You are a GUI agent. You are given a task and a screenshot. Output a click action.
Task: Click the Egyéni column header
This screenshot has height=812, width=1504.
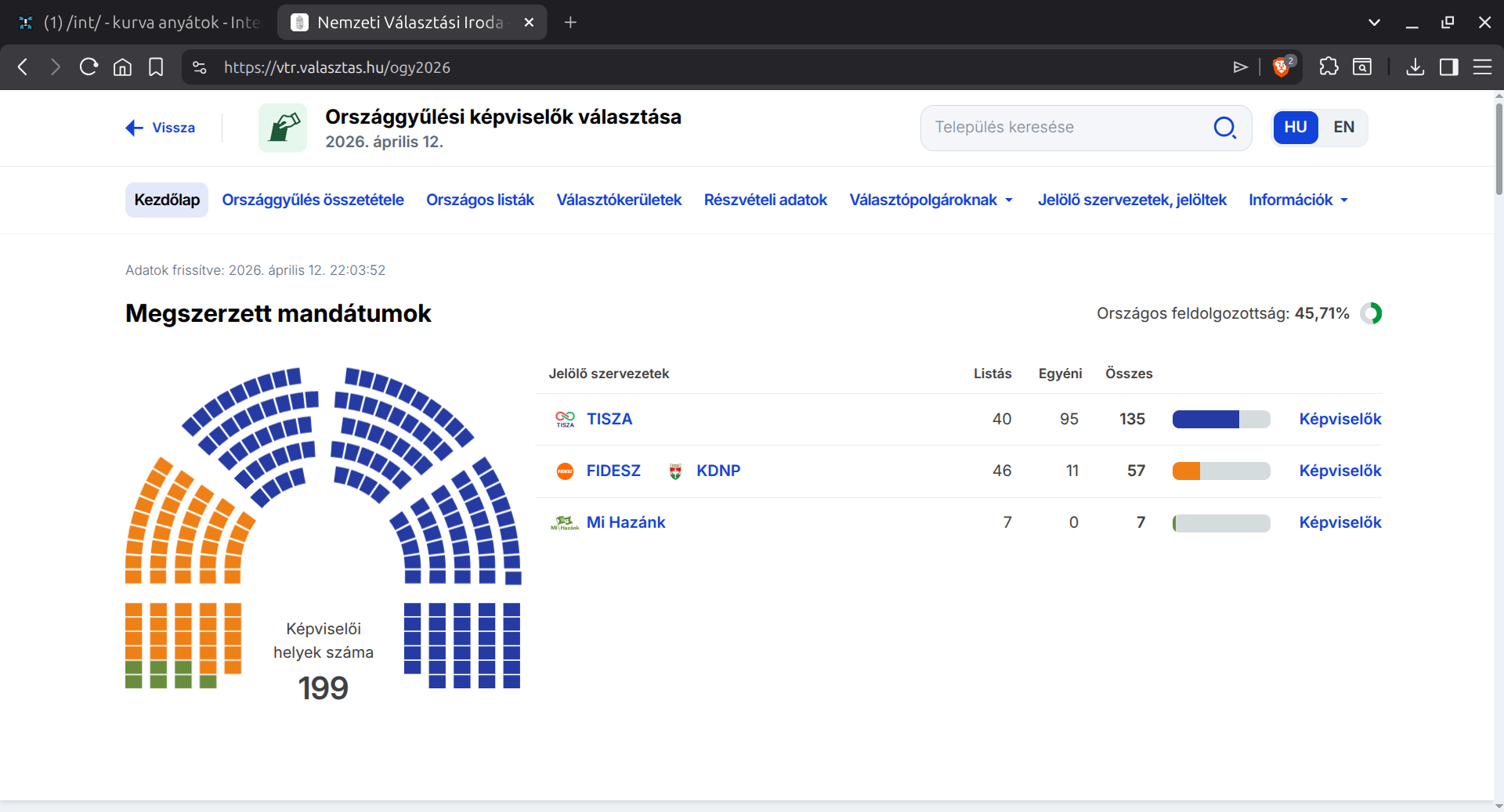[x=1061, y=374]
